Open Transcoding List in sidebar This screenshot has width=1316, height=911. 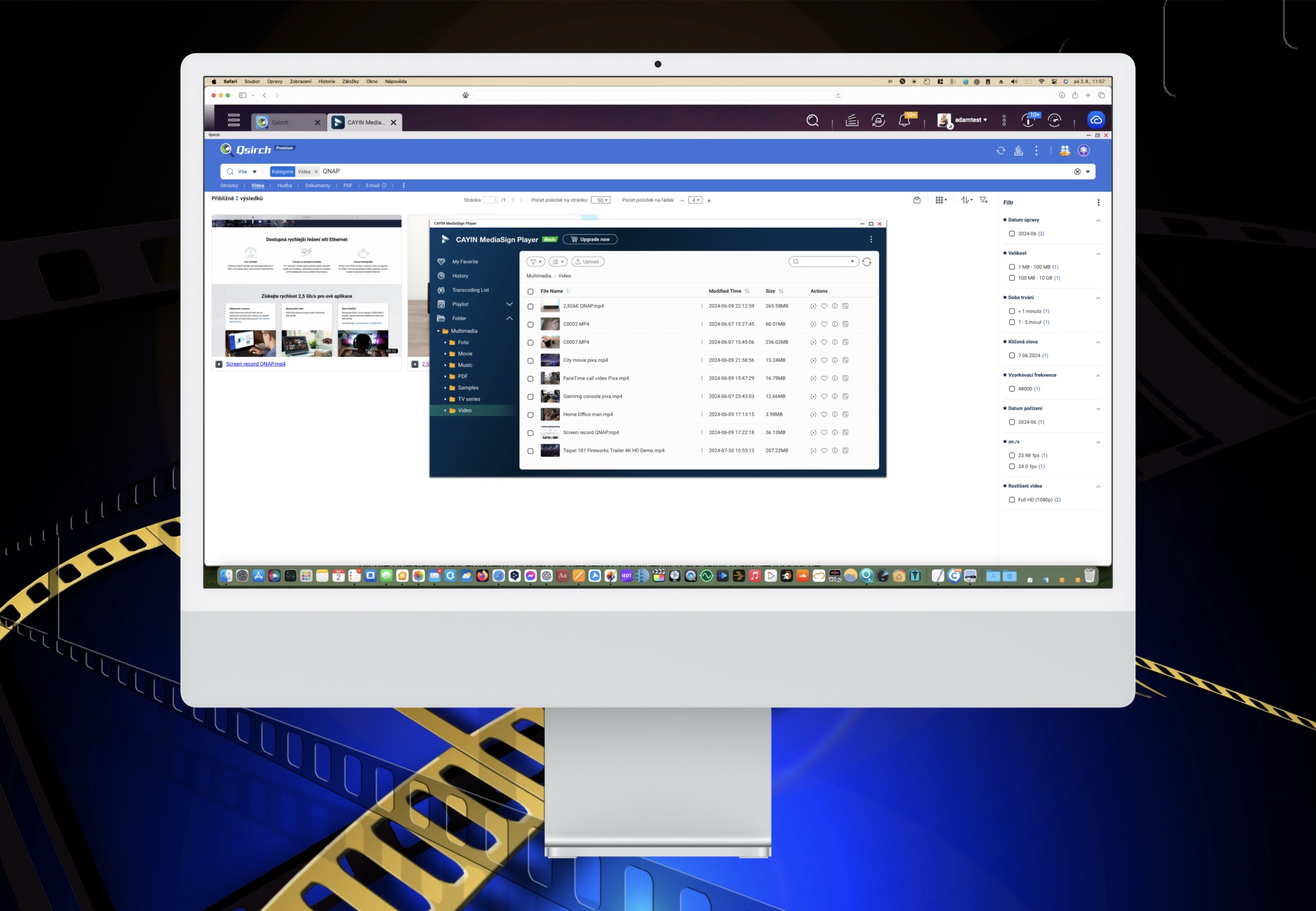point(470,290)
